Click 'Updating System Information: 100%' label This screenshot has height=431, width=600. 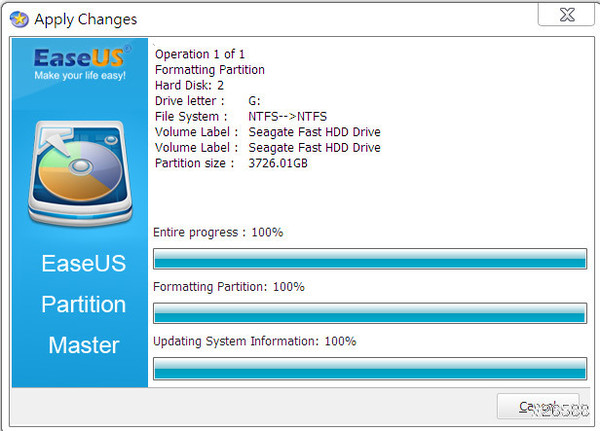254,341
